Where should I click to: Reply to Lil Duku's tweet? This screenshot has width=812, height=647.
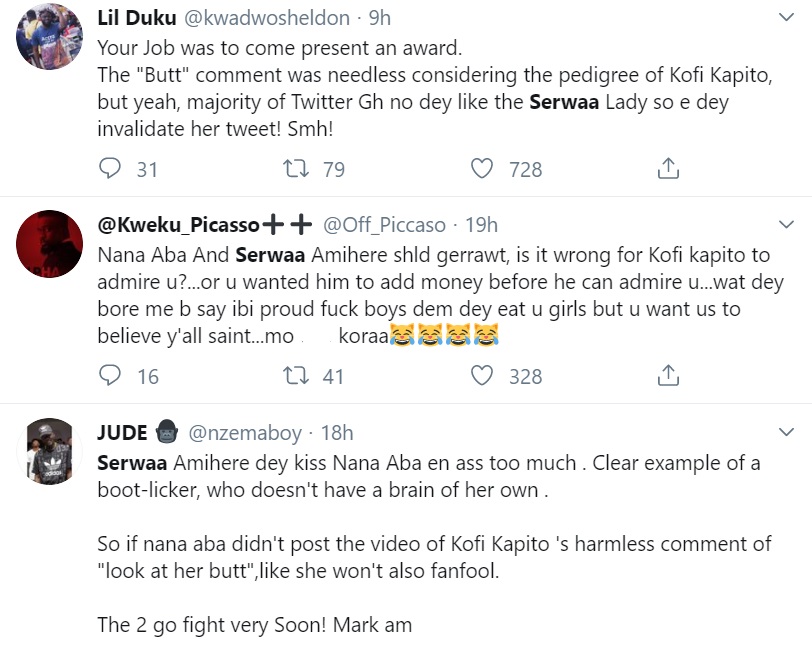(111, 169)
